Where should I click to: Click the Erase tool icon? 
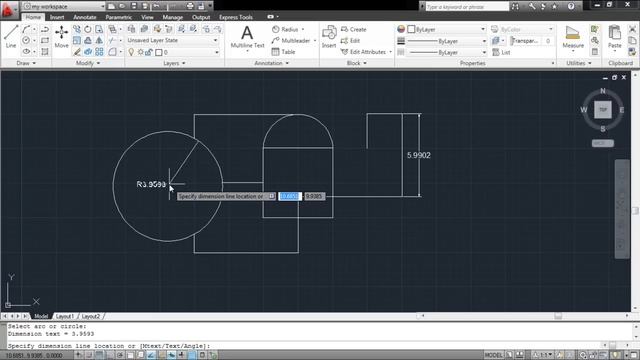77,52
